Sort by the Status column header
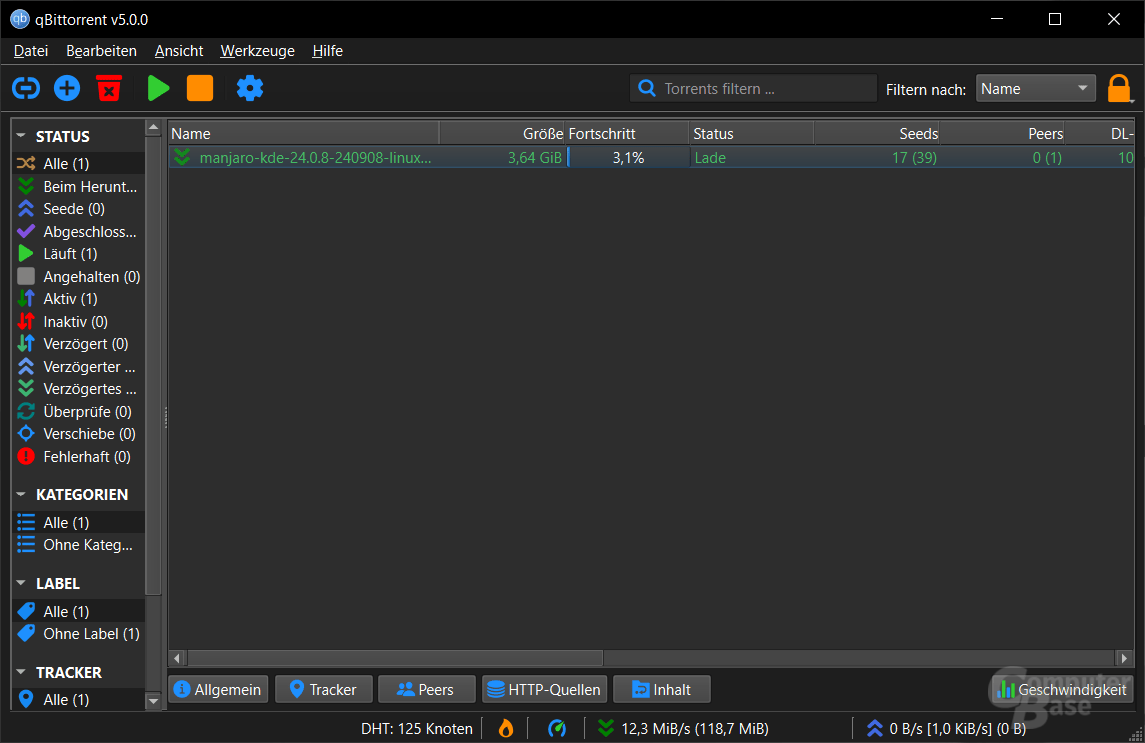 752,134
